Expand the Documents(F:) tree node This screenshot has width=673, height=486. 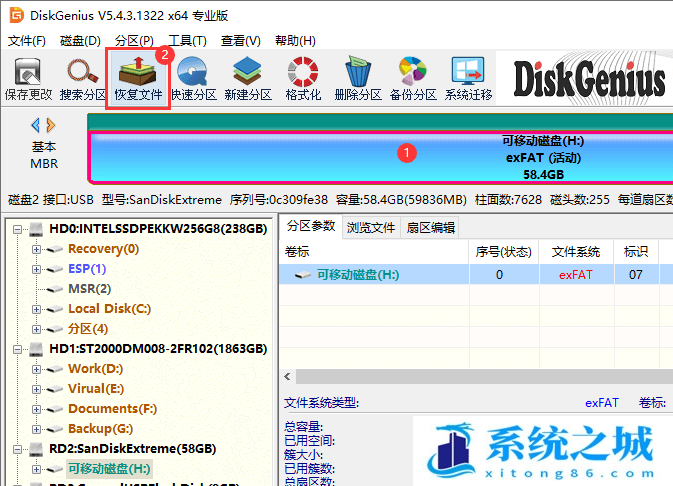click(x=36, y=409)
